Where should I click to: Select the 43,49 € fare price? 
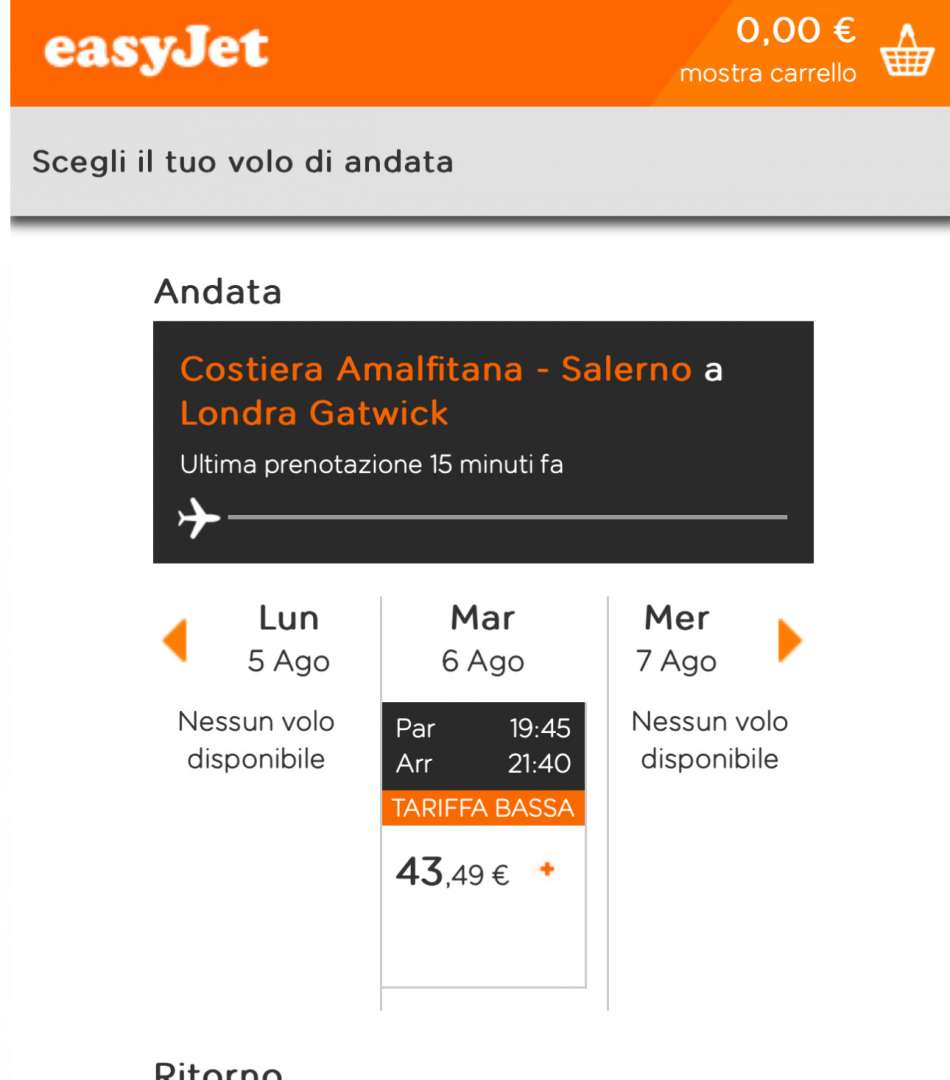click(452, 873)
